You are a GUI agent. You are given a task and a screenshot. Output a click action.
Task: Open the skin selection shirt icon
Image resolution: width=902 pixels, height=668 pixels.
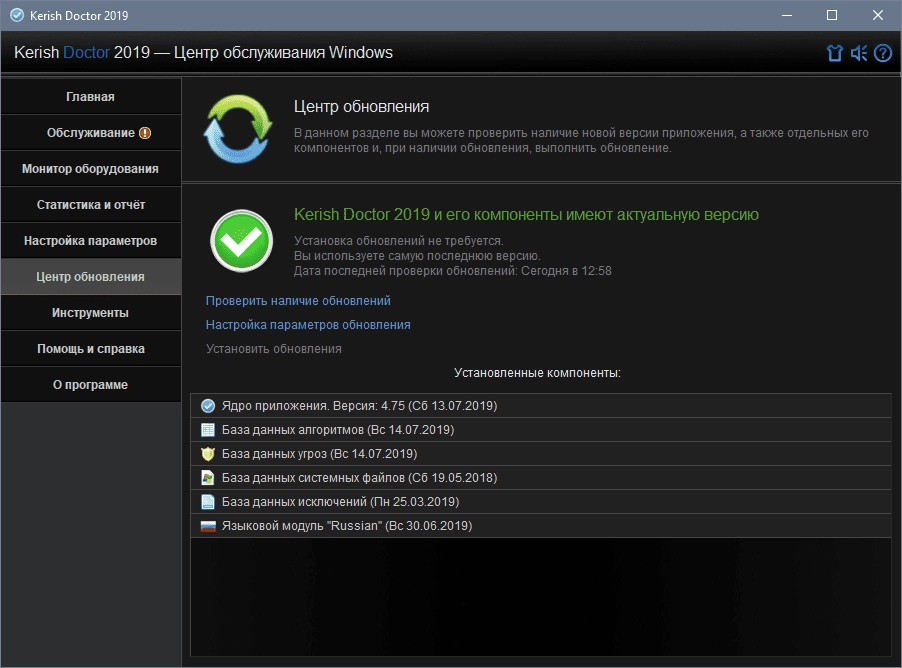tap(834, 53)
